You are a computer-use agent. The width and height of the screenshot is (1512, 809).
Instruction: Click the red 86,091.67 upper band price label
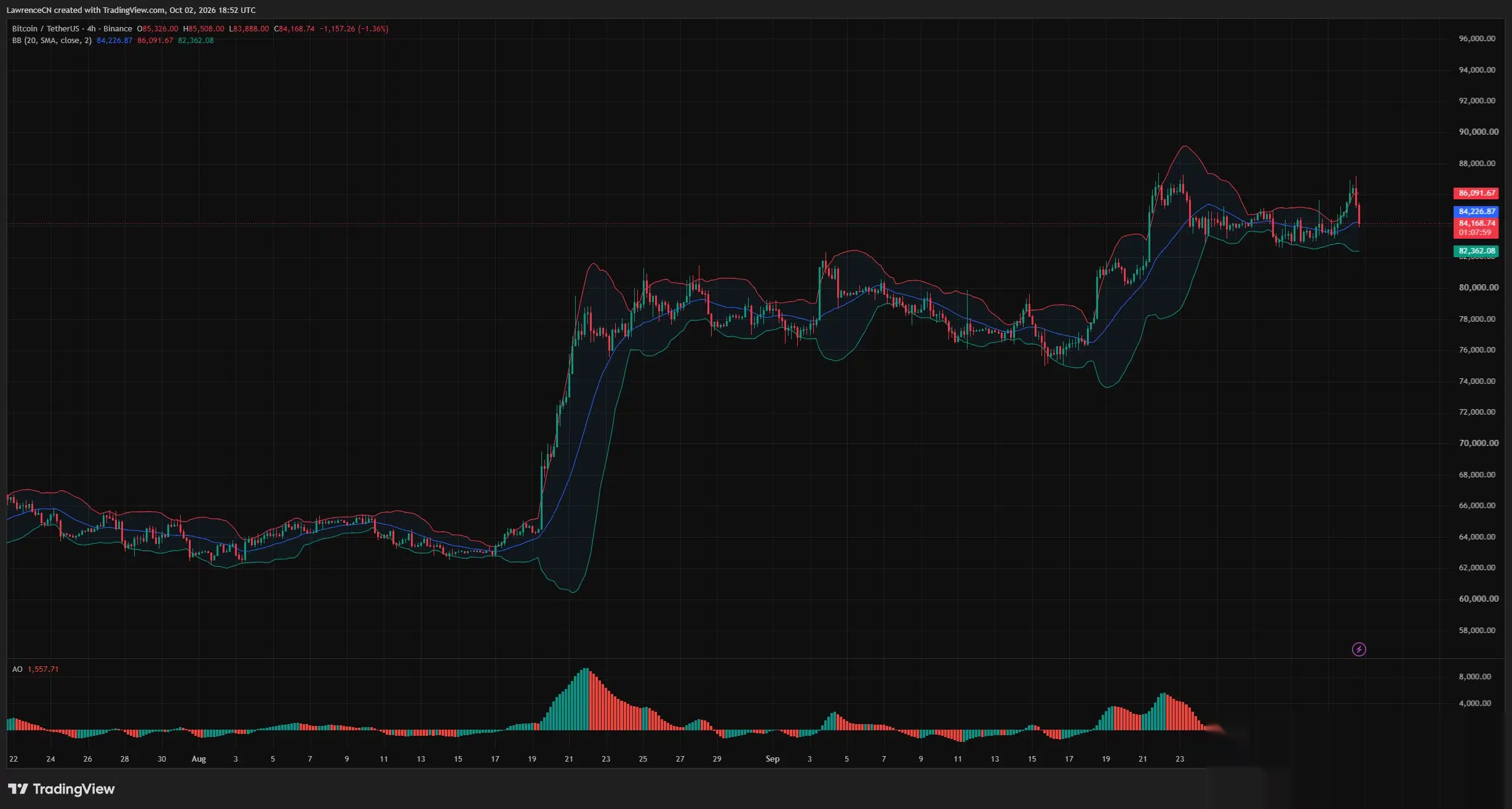pyautogui.click(x=1476, y=193)
